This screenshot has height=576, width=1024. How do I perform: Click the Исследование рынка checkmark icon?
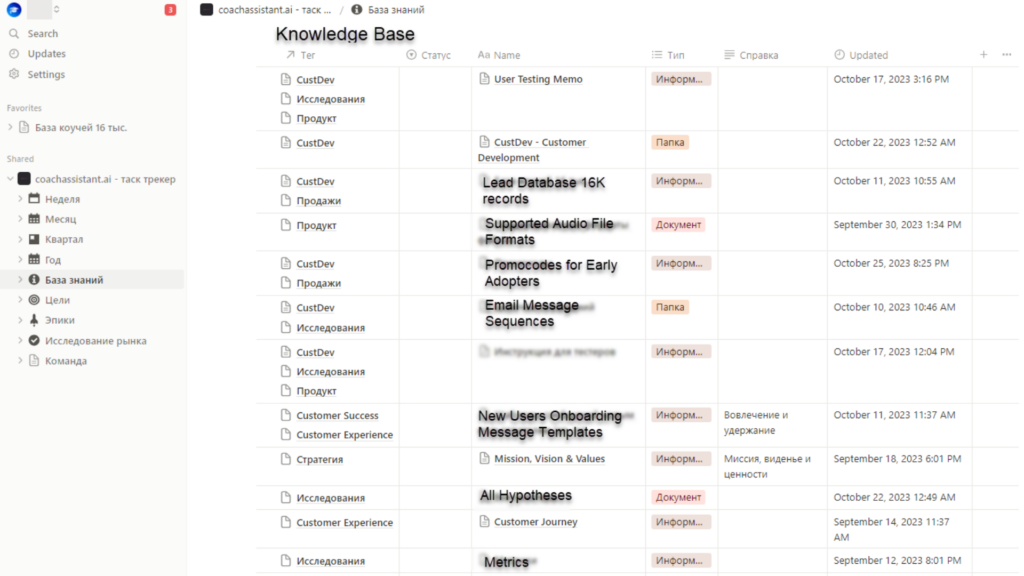(x=34, y=340)
